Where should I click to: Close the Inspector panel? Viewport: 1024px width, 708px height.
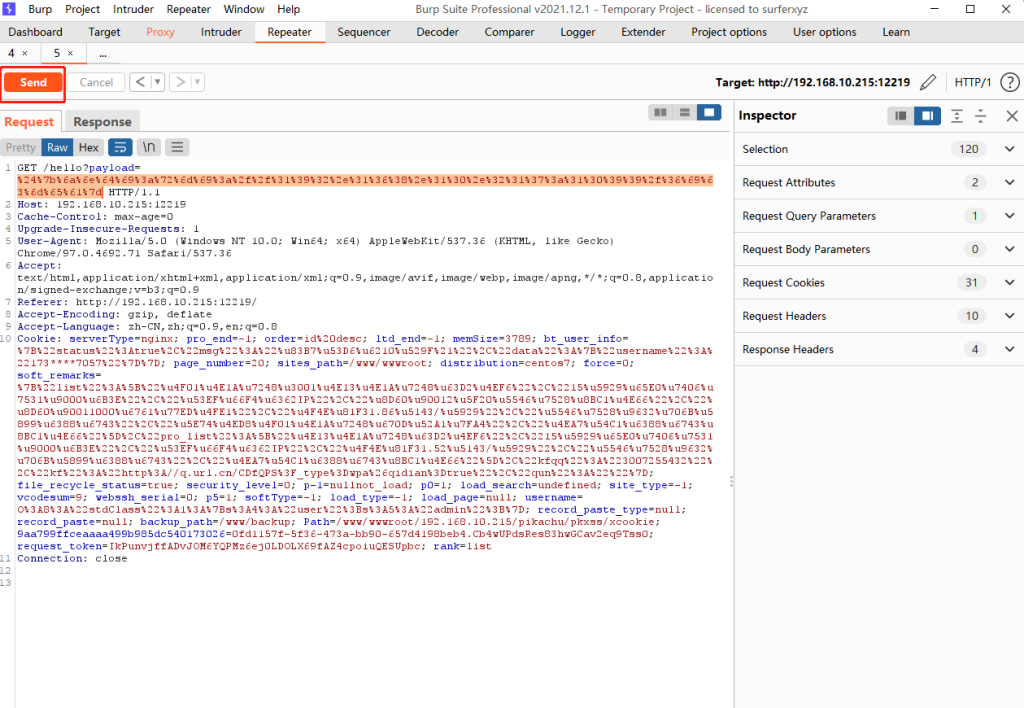(1012, 116)
